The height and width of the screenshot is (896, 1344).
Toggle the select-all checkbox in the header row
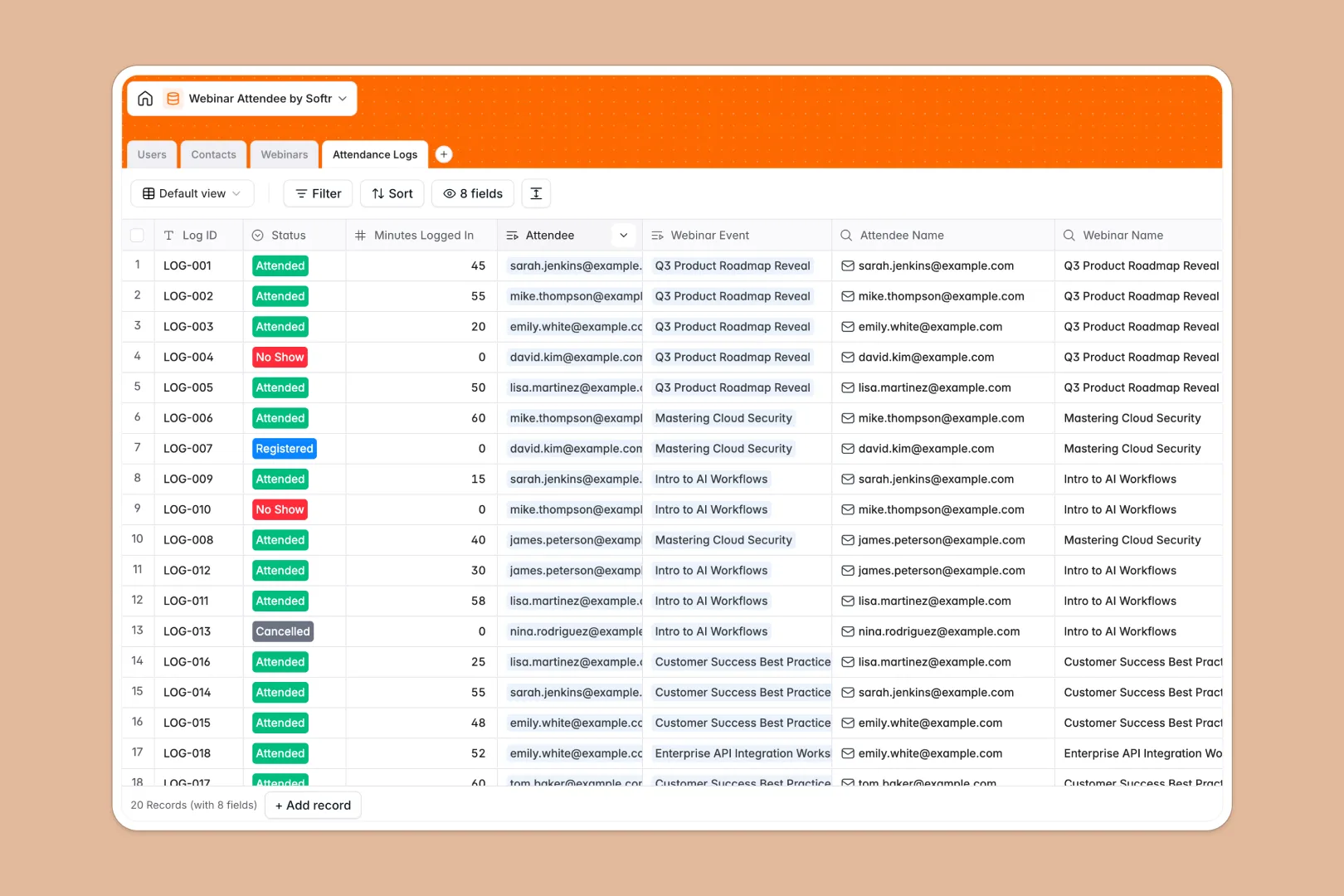pyautogui.click(x=137, y=235)
